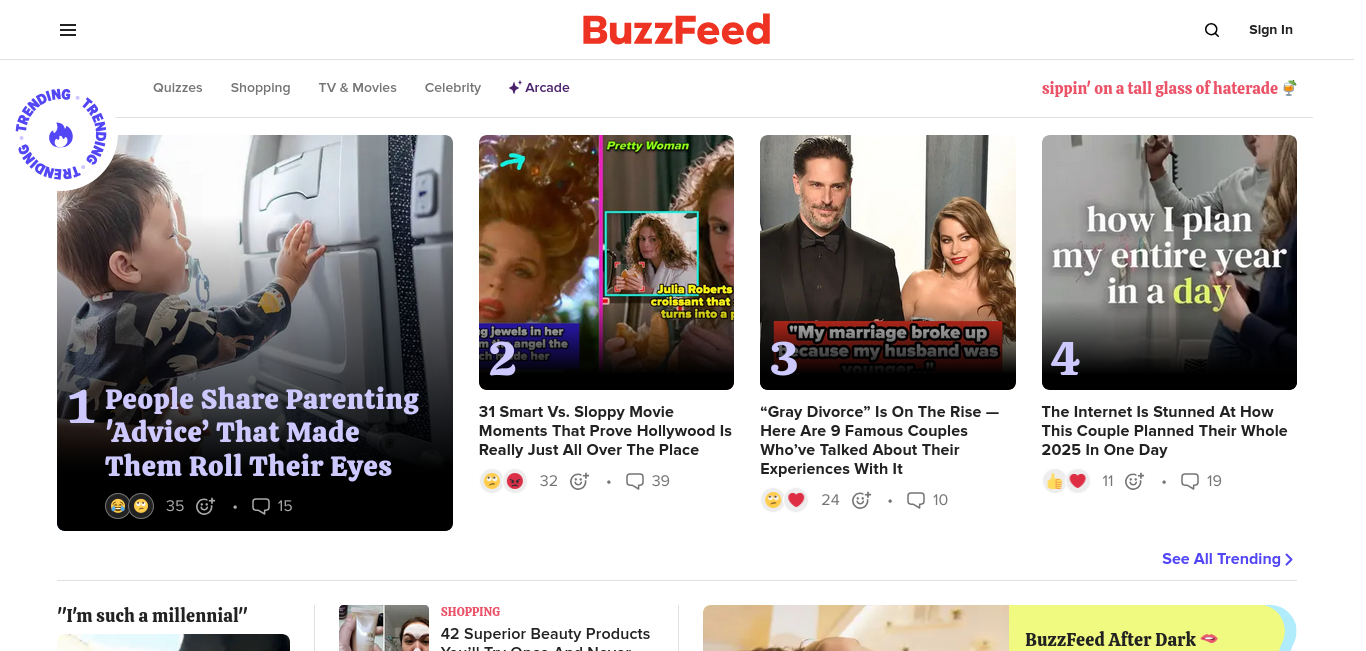This screenshot has width=1366, height=651.
Task: Open the BuzzFeed logo homepage link
Action: tap(677, 30)
